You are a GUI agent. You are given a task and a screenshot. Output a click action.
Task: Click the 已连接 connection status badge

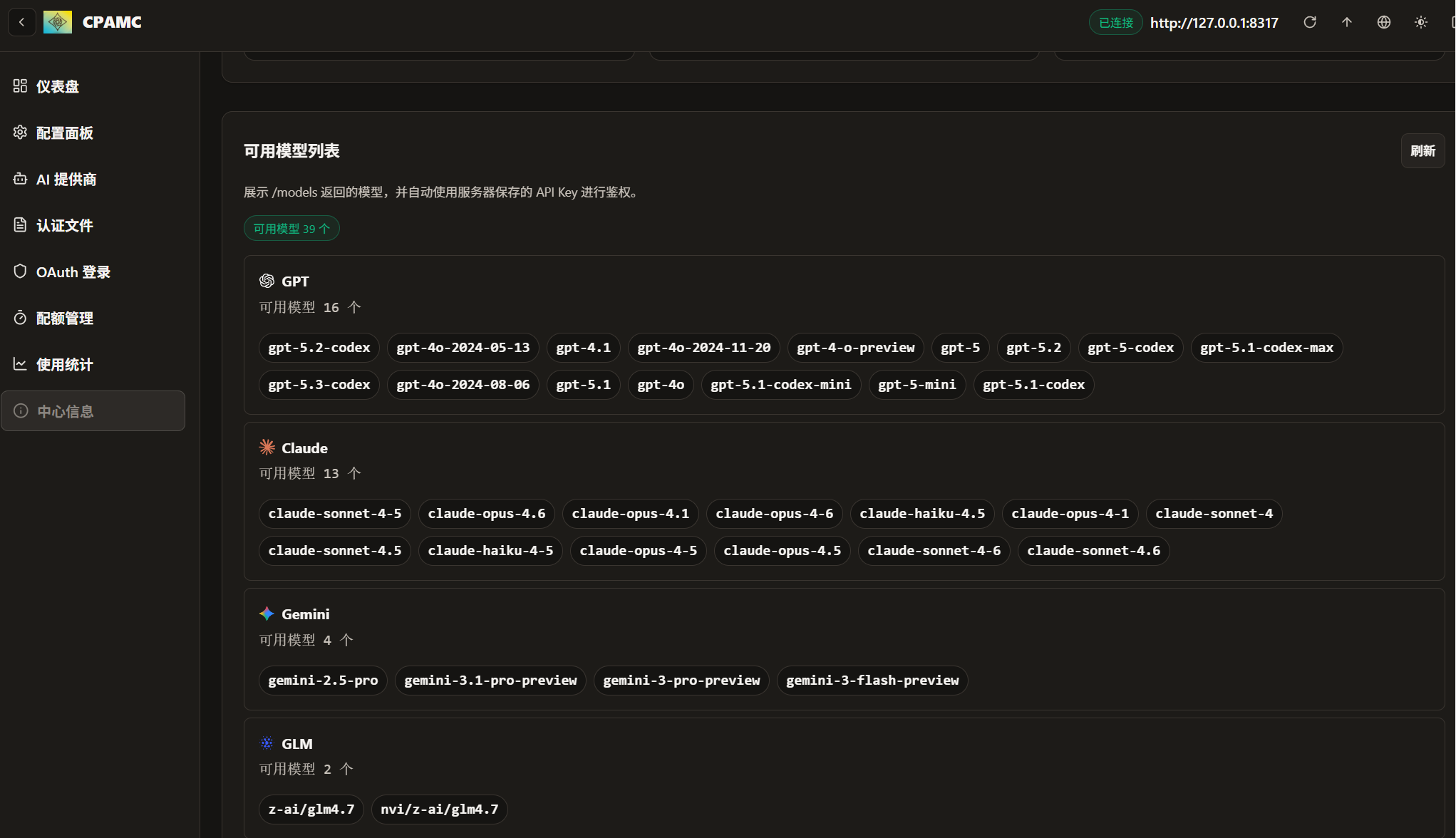[1115, 23]
